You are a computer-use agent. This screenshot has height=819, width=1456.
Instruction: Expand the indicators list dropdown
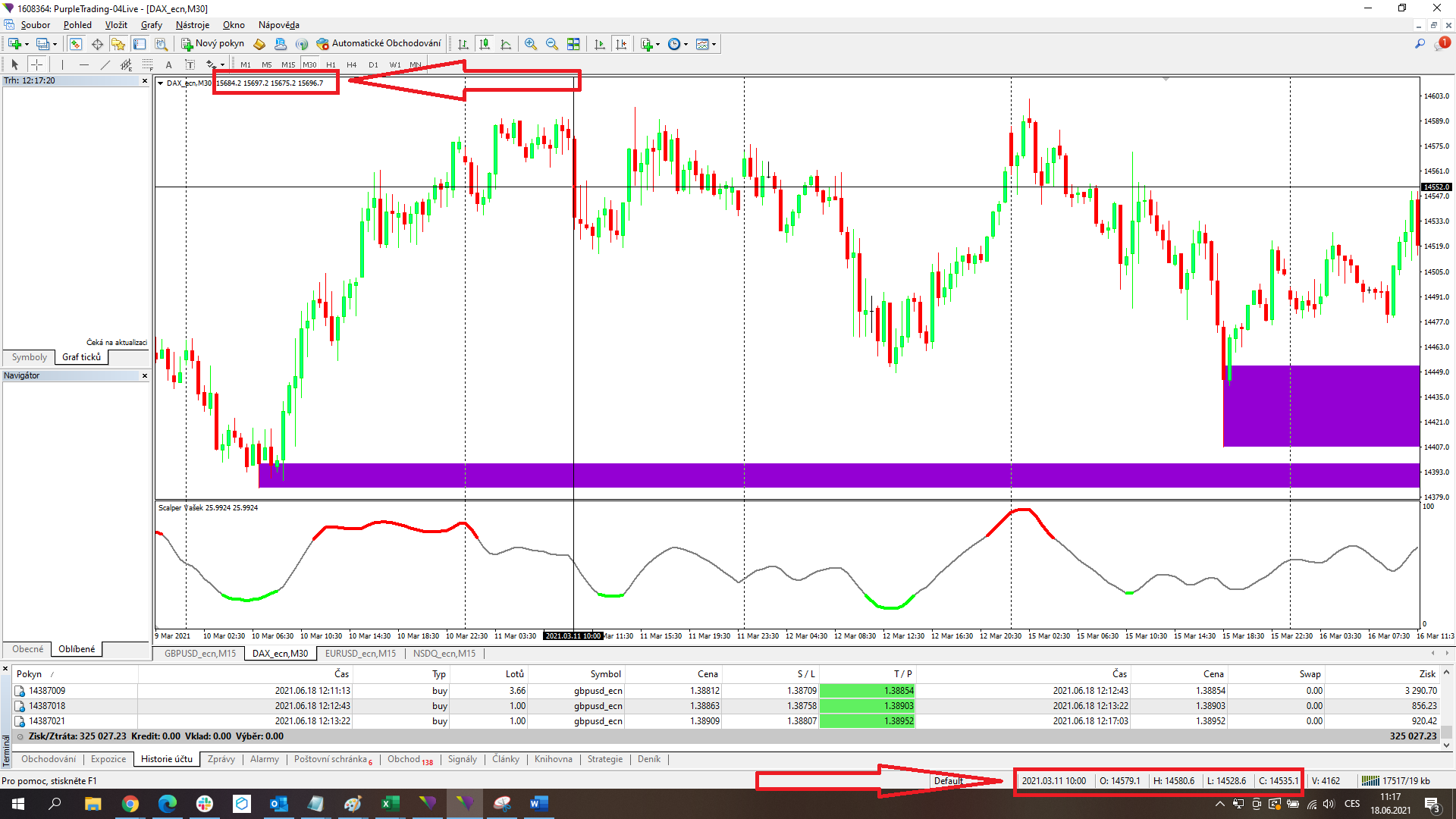(657, 44)
